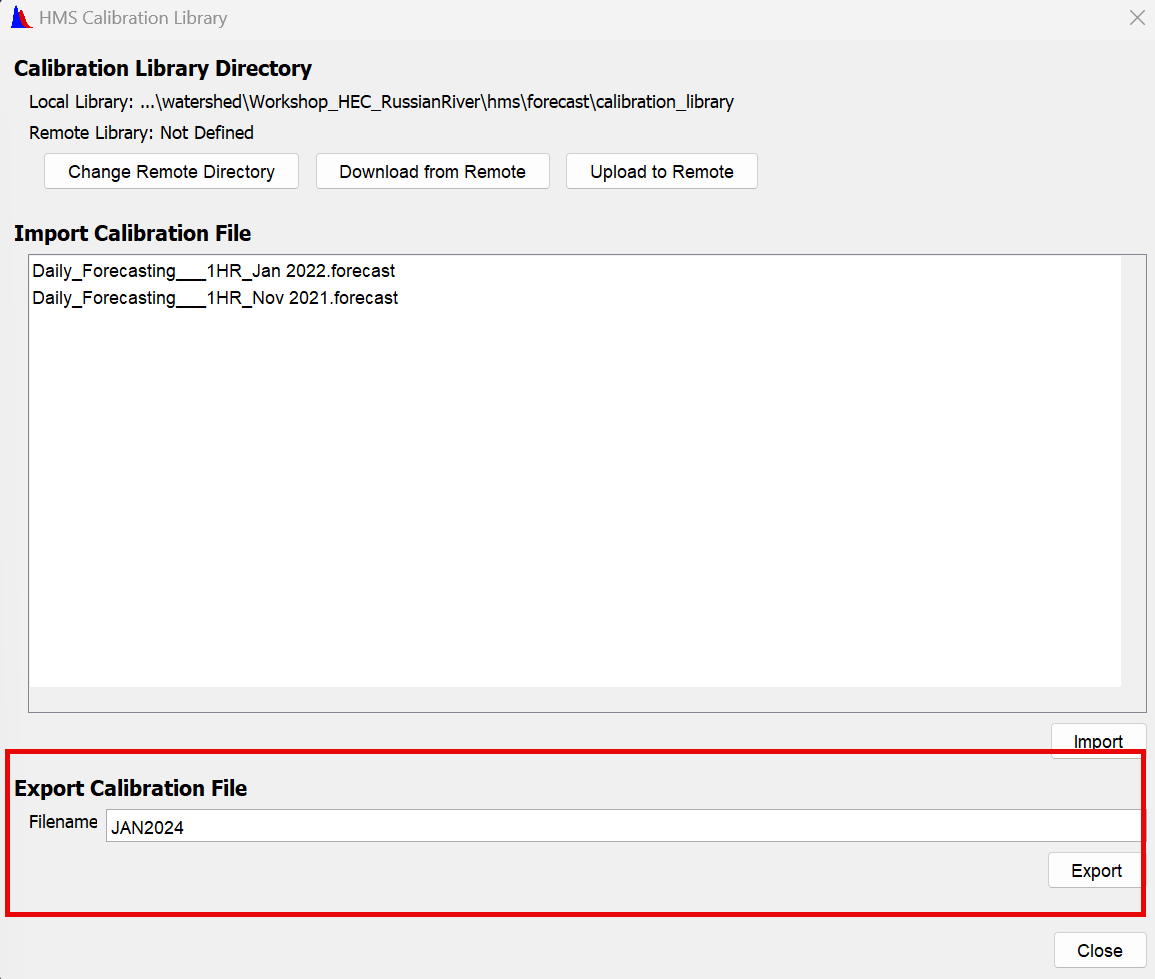Click Upload to Remote
The image size is (1155, 979).
coord(661,171)
